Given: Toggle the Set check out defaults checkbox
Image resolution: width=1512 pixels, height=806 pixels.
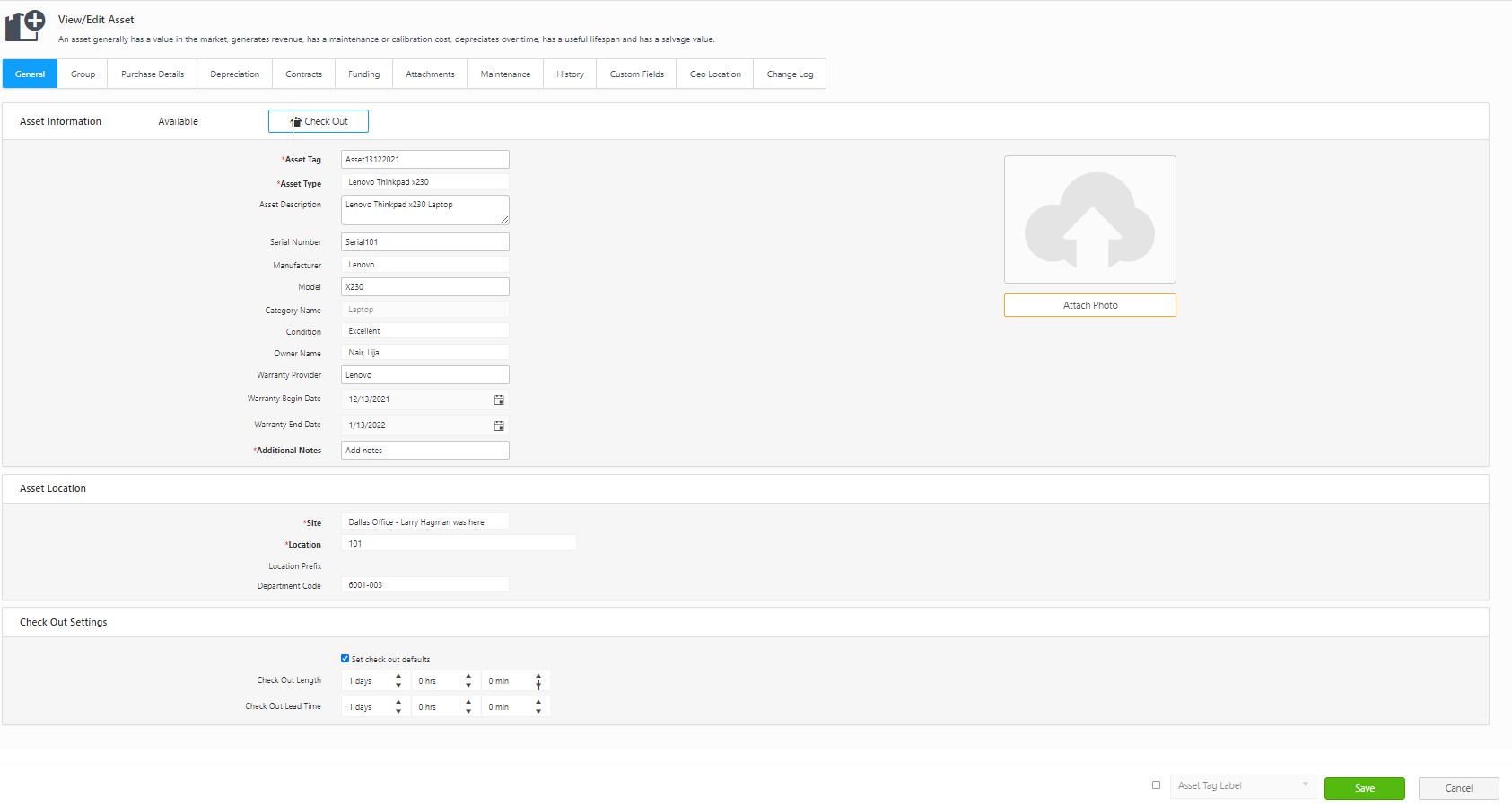Looking at the screenshot, I should pyautogui.click(x=345, y=658).
